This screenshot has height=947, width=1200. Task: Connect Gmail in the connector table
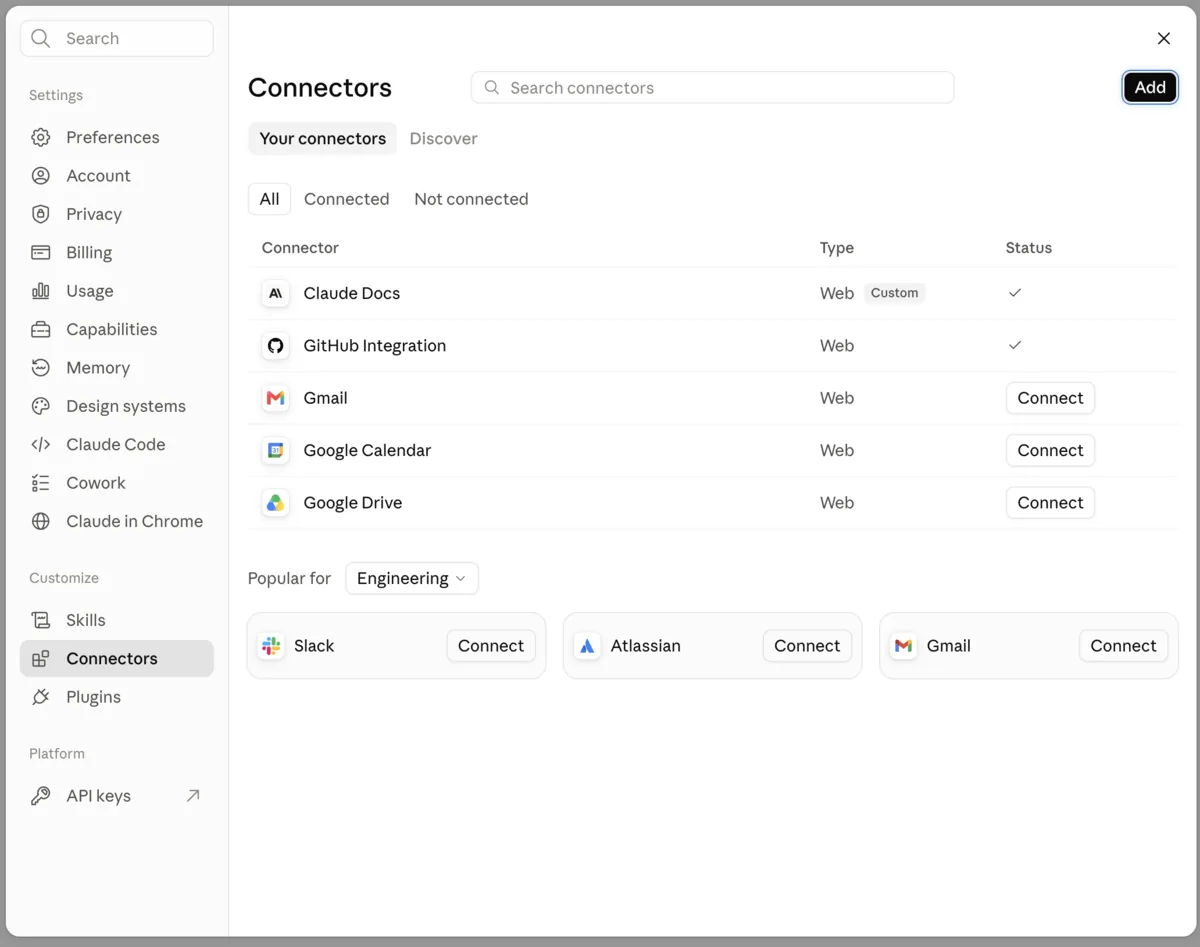tap(1050, 398)
